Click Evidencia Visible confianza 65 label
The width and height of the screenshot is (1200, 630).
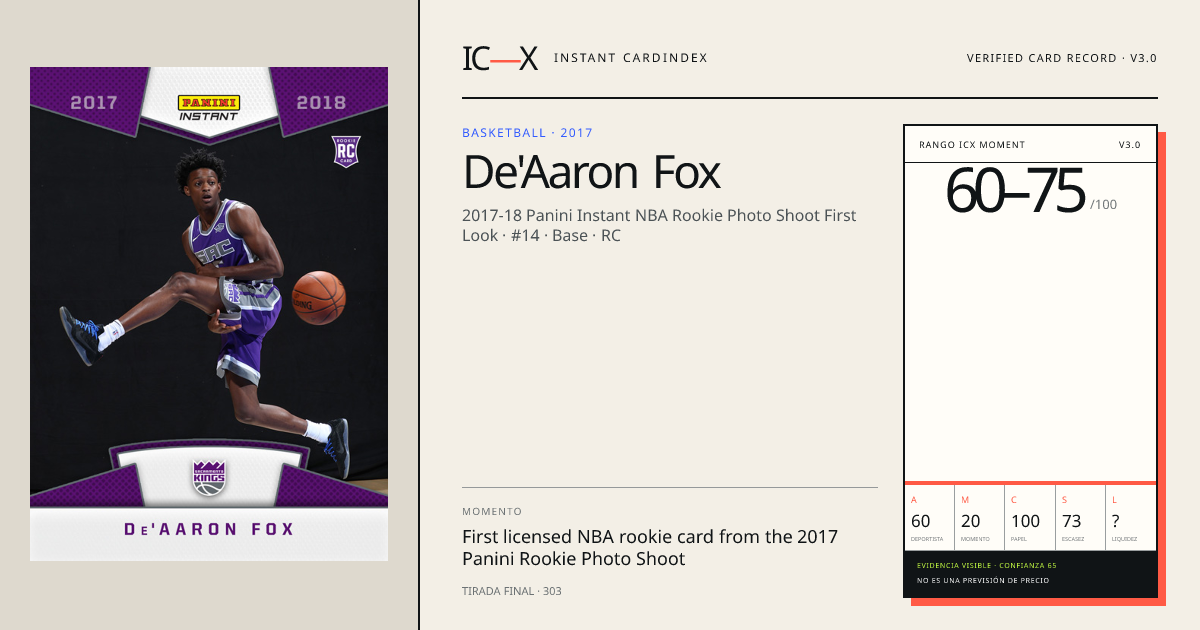tap(987, 565)
